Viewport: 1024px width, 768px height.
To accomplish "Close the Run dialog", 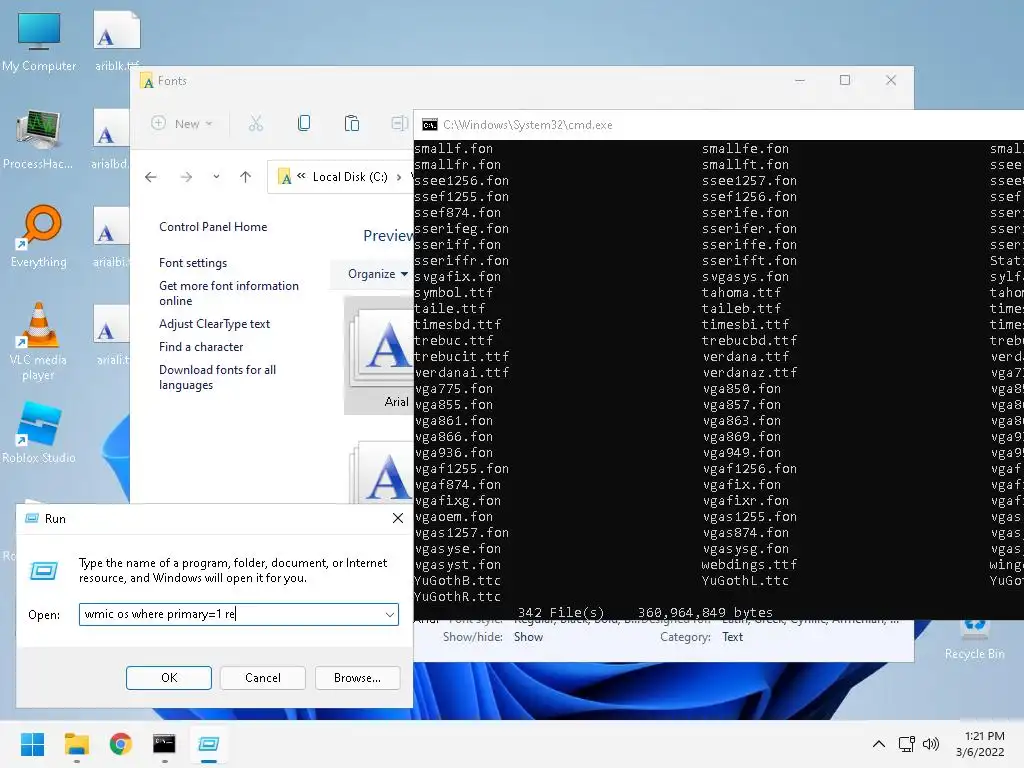I will (398, 519).
